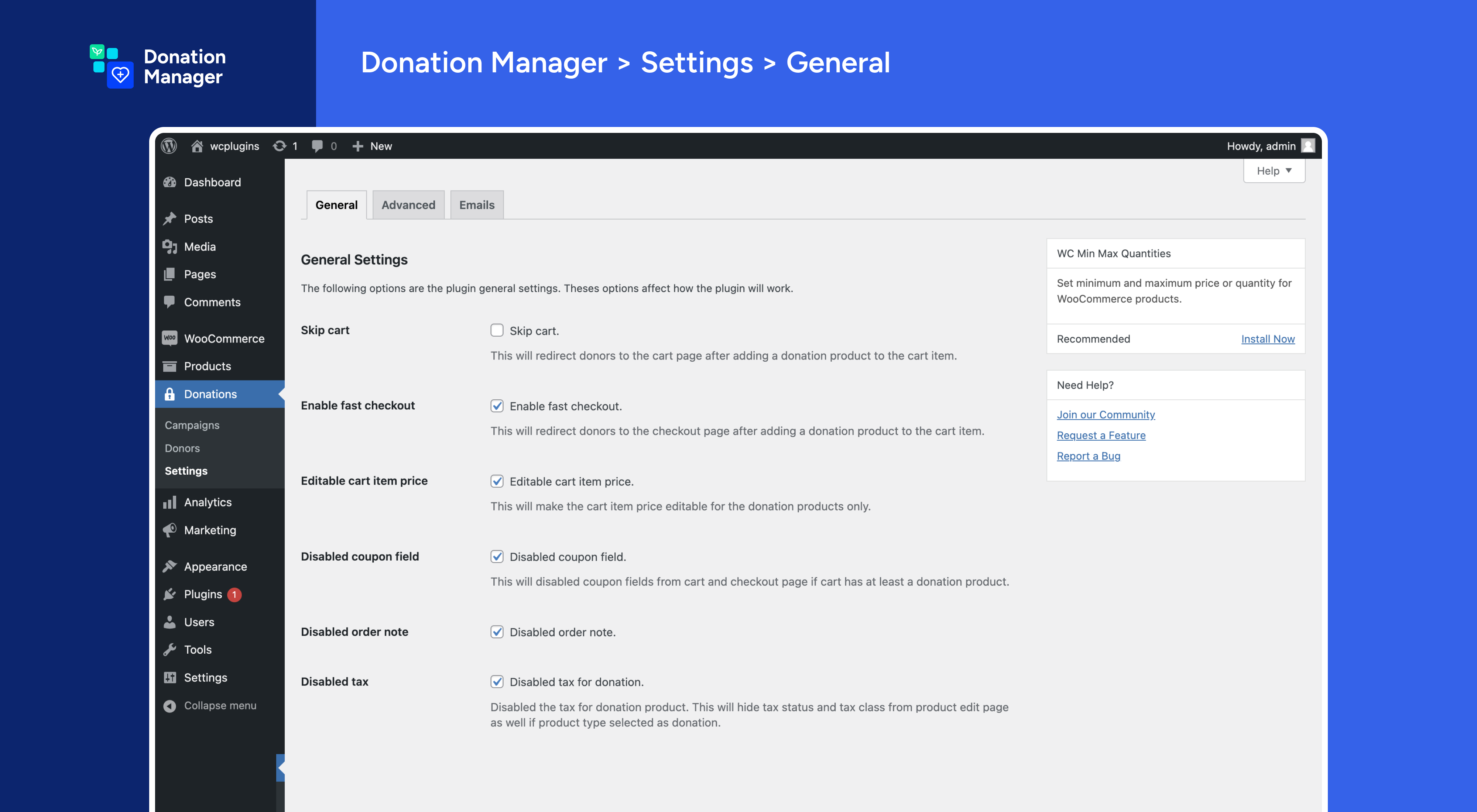Open the WordPress logo menu
Viewport: 1477px width, 812px height.
pyautogui.click(x=169, y=145)
